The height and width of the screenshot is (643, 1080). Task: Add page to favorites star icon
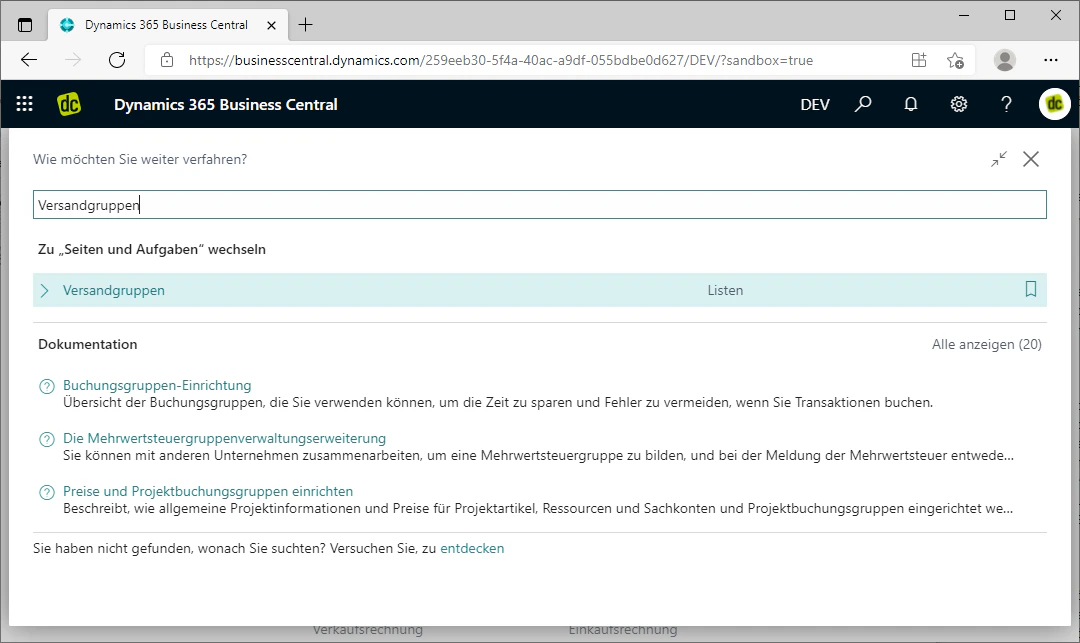(x=955, y=61)
